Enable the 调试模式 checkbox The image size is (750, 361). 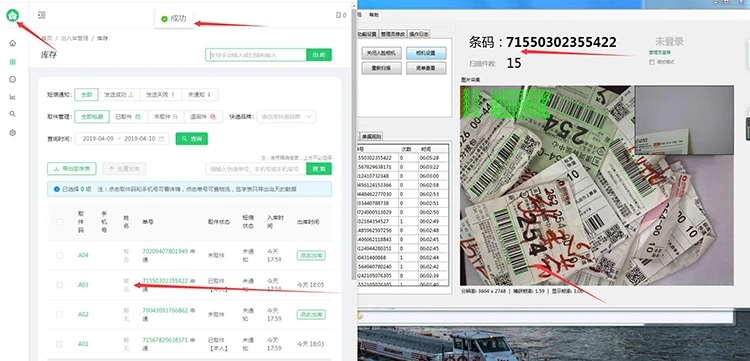coord(651,62)
